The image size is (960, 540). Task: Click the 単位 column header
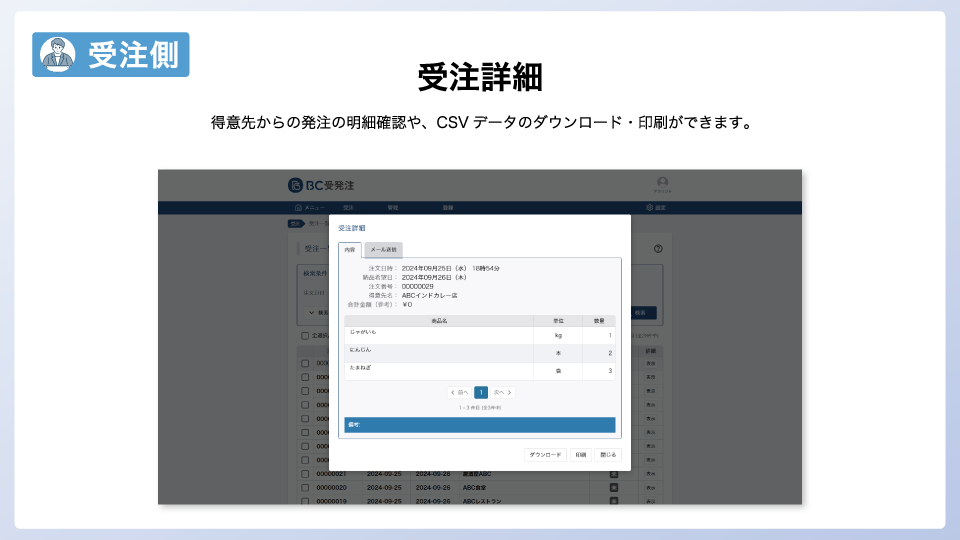[x=558, y=321]
